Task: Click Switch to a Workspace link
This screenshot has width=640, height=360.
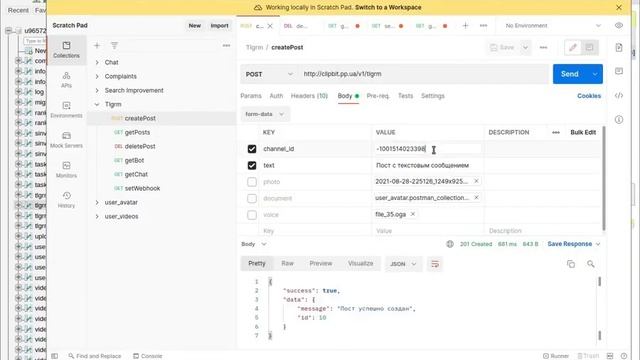Action: click(x=388, y=7)
